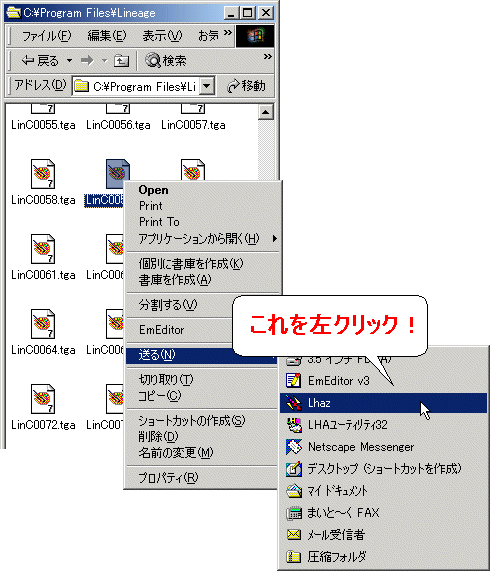The width and height of the screenshot is (490, 571).
Task: Select the メール受信者 mail recipient item
Action: [x=383, y=535]
